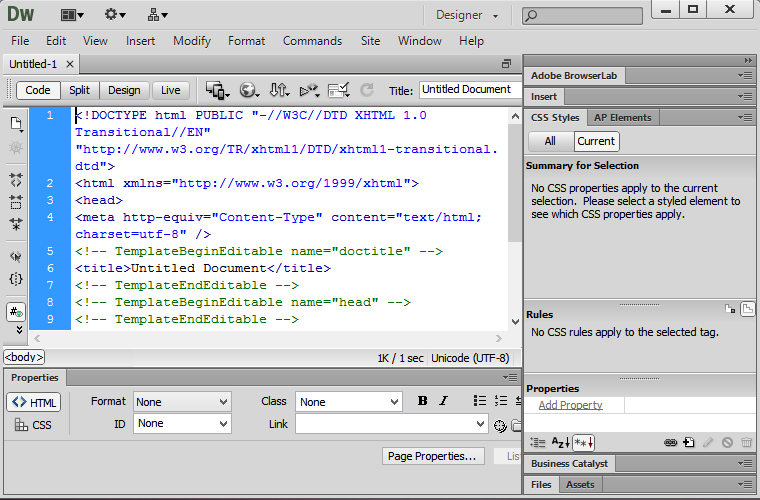
Task: Click the Ordered List icon
Action: point(501,401)
